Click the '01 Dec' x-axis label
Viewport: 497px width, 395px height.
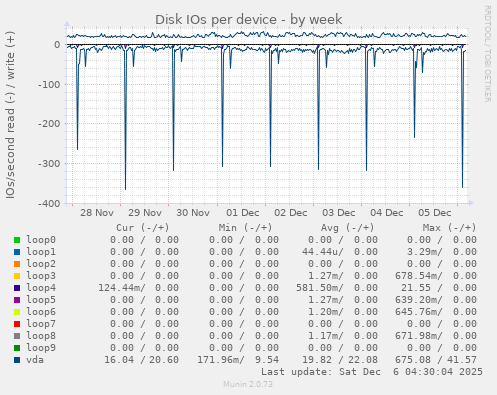click(x=243, y=213)
